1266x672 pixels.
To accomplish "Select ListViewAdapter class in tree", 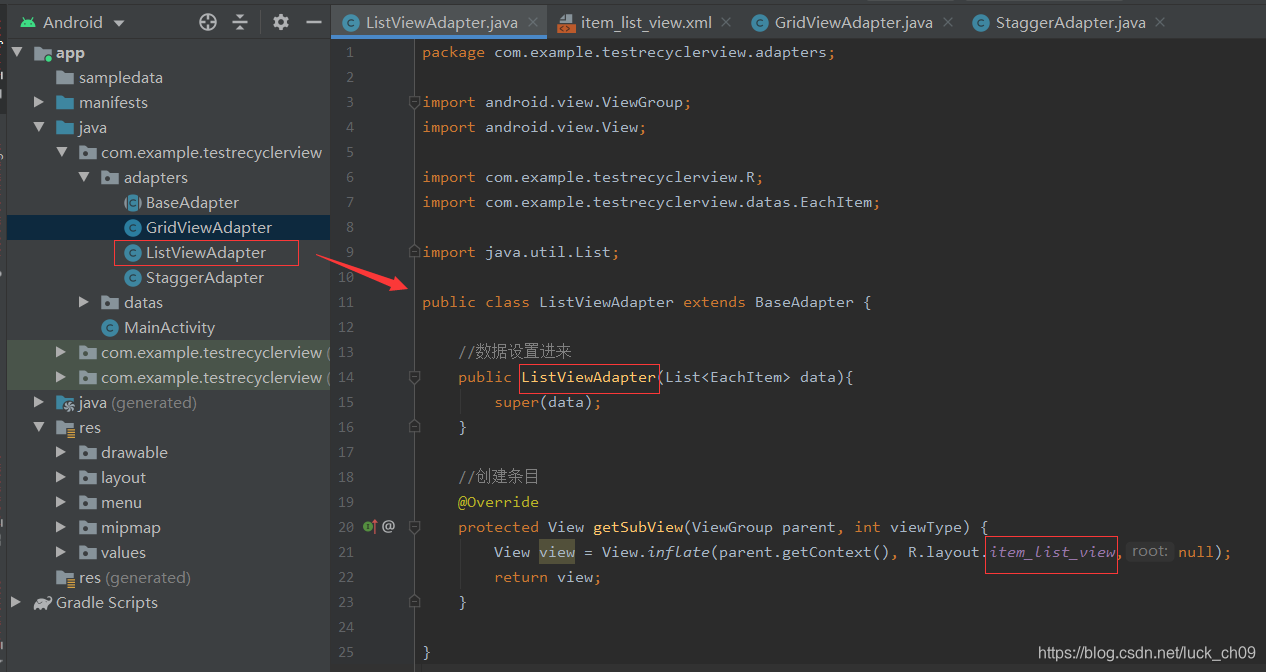I will [x=206, y=252].
